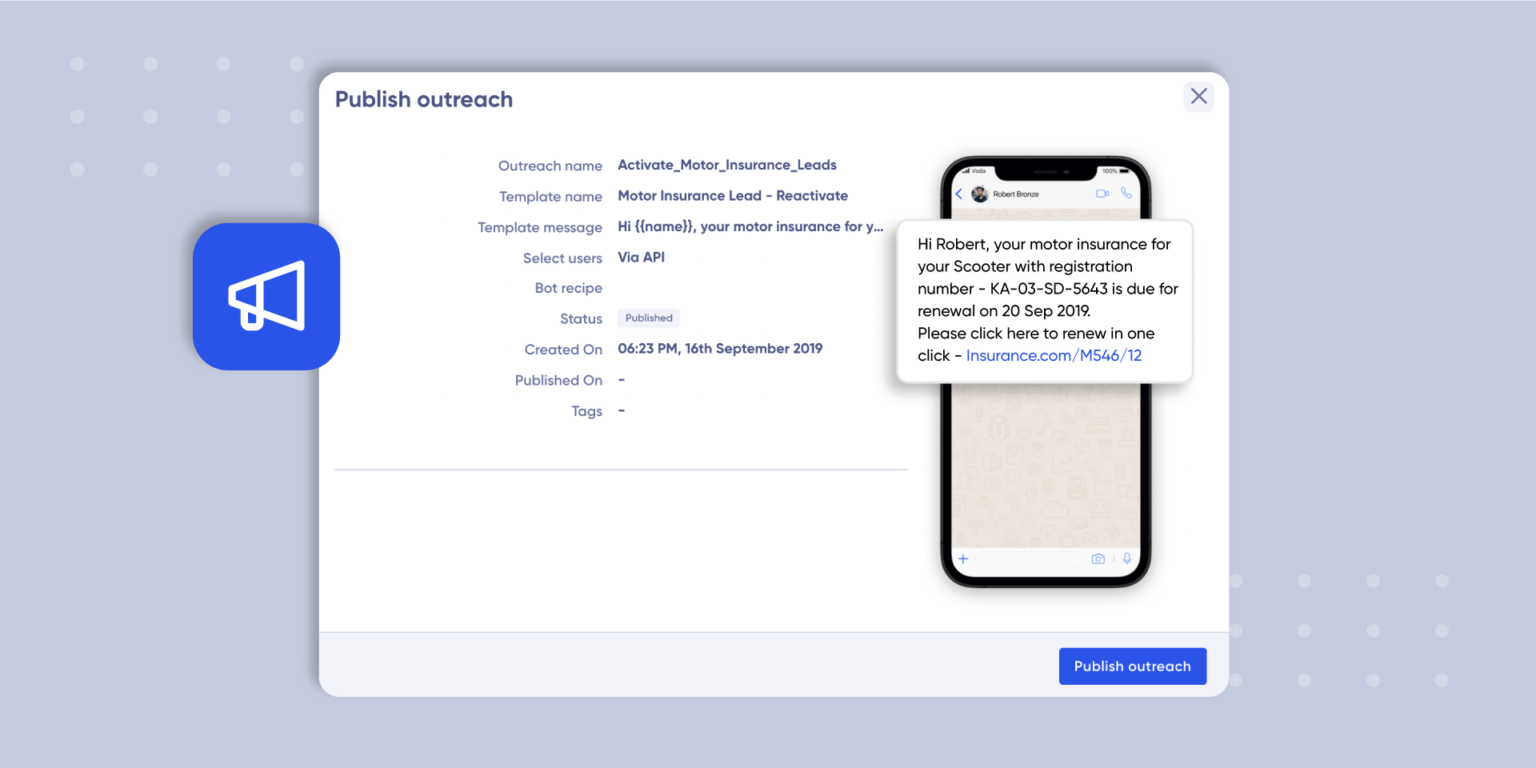
Task: Click the signal strength indicator next to Voda
Action: [965, 171]
